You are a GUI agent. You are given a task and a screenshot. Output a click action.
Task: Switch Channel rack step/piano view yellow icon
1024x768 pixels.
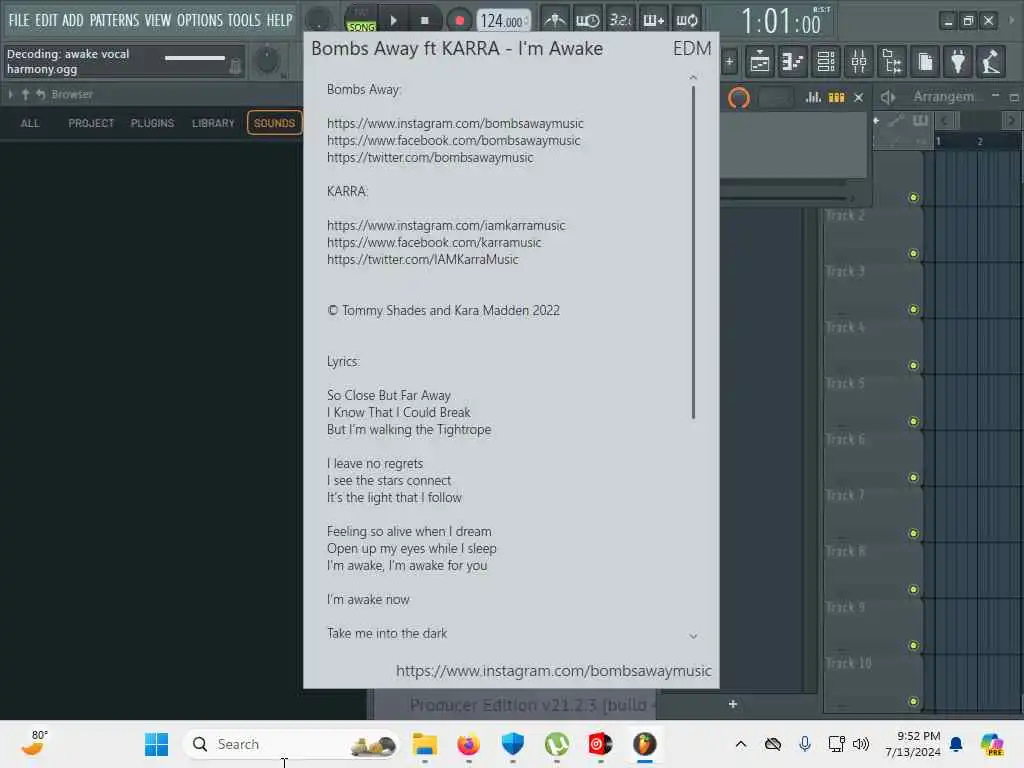(837, 97)
